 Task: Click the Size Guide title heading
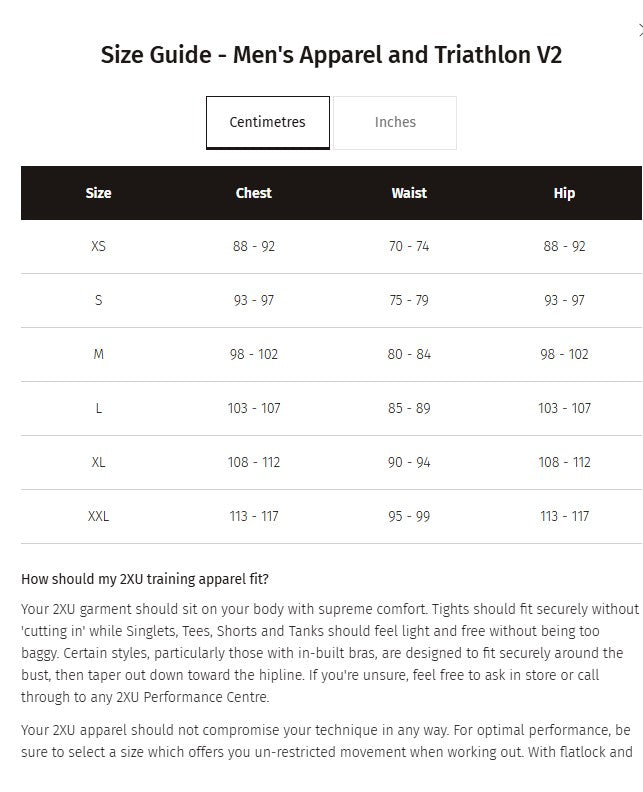point(331,54)
